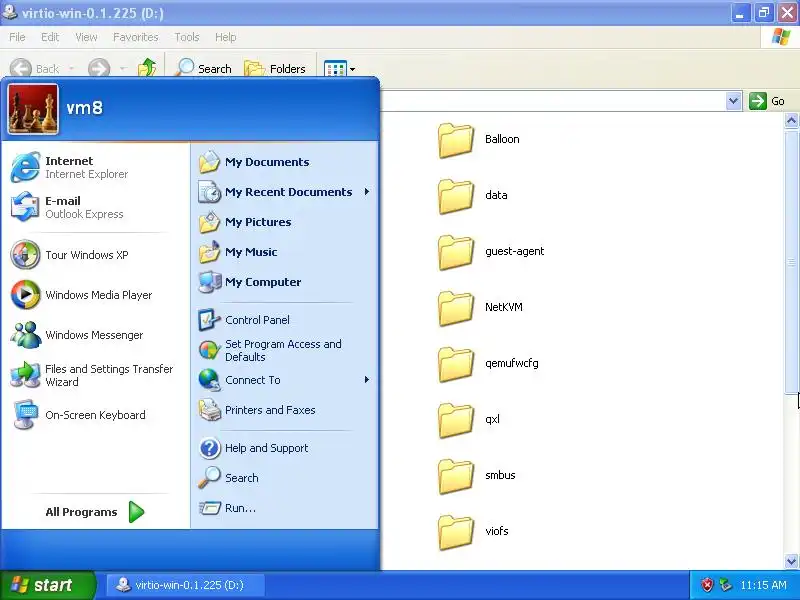The image size is (800, 600).
Task: Click the vm8 user account picture
Action: pos(33,109)
